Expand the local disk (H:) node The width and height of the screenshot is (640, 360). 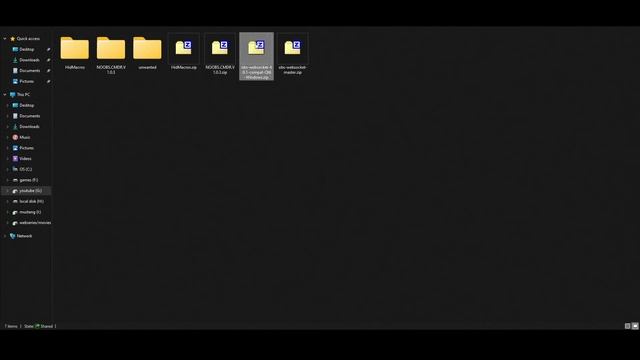coord(7,201)
